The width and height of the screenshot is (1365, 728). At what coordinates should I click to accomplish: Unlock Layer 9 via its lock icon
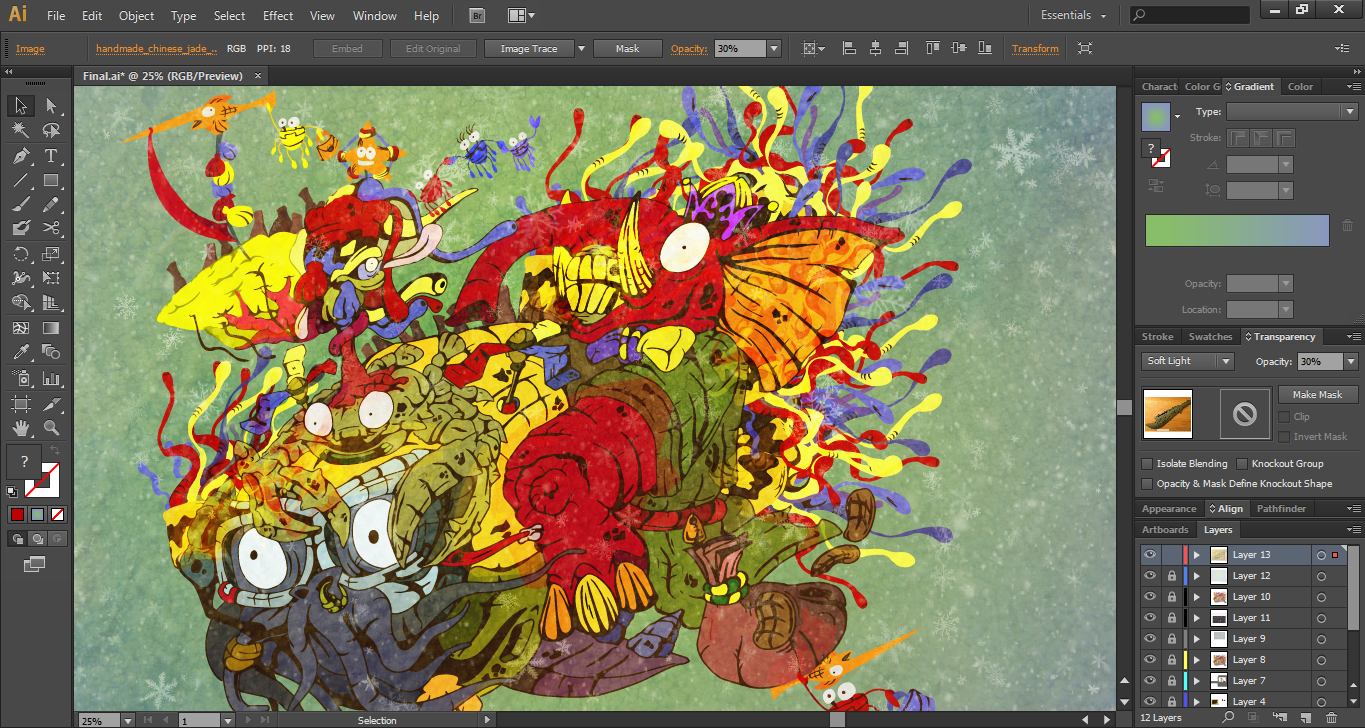[x=1171, y=639]
